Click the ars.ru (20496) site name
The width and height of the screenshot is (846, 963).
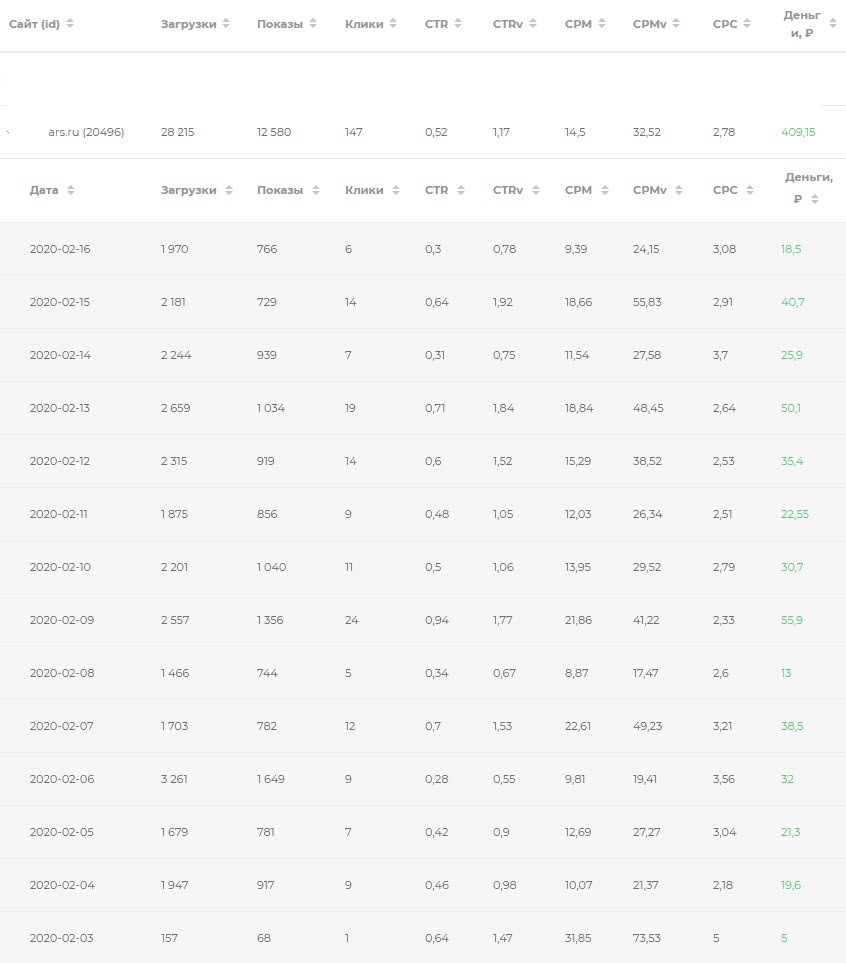pos(86,132)
